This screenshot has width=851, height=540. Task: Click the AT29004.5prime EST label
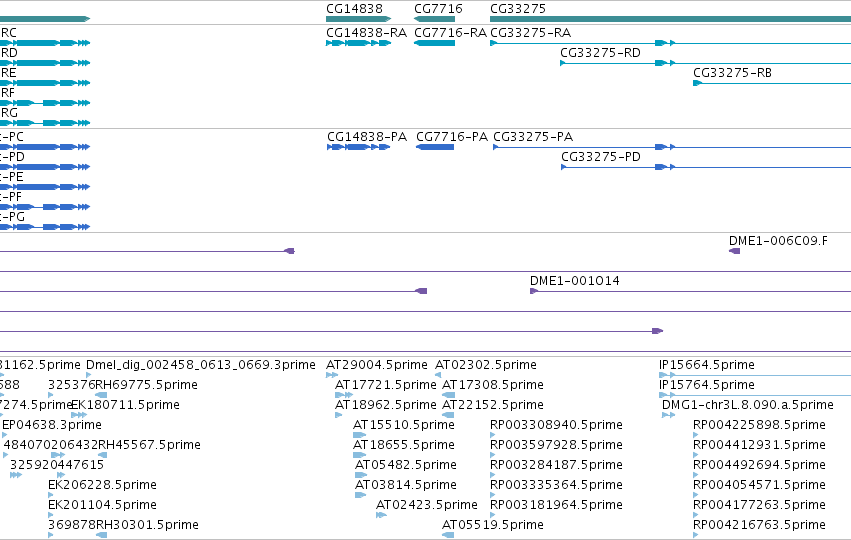377,365
